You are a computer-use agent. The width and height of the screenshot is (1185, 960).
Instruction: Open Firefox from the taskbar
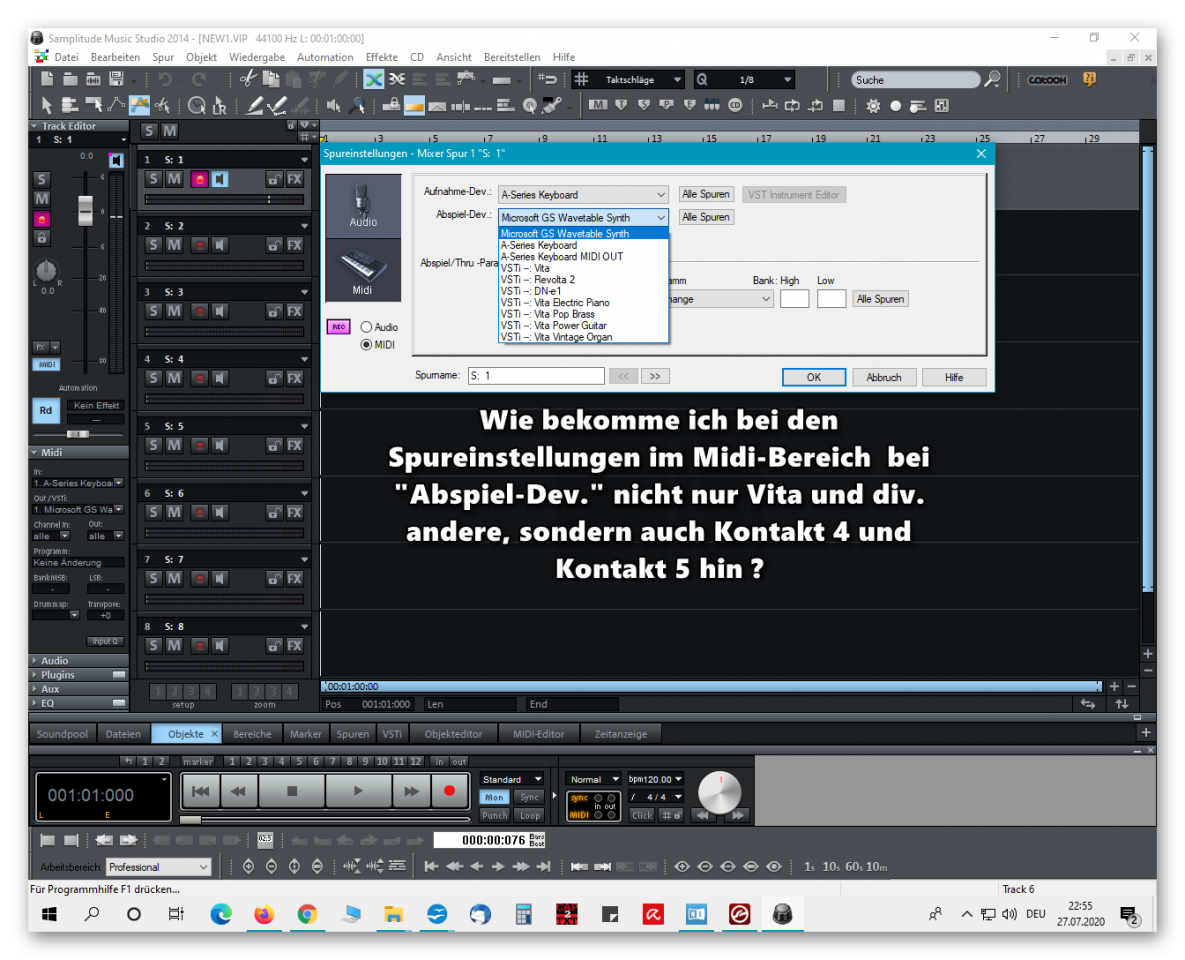[x=264, y=915]
